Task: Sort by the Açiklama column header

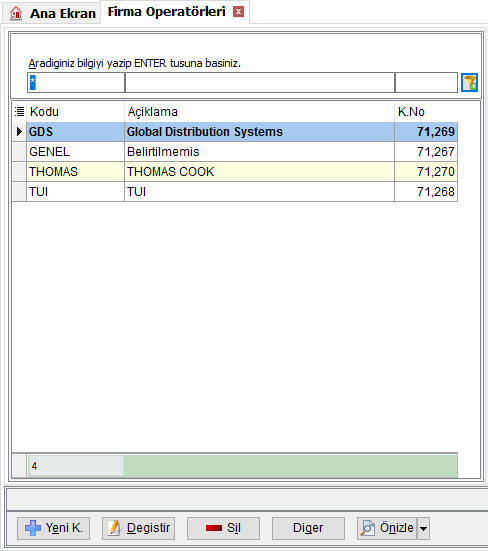Action: 259,112
